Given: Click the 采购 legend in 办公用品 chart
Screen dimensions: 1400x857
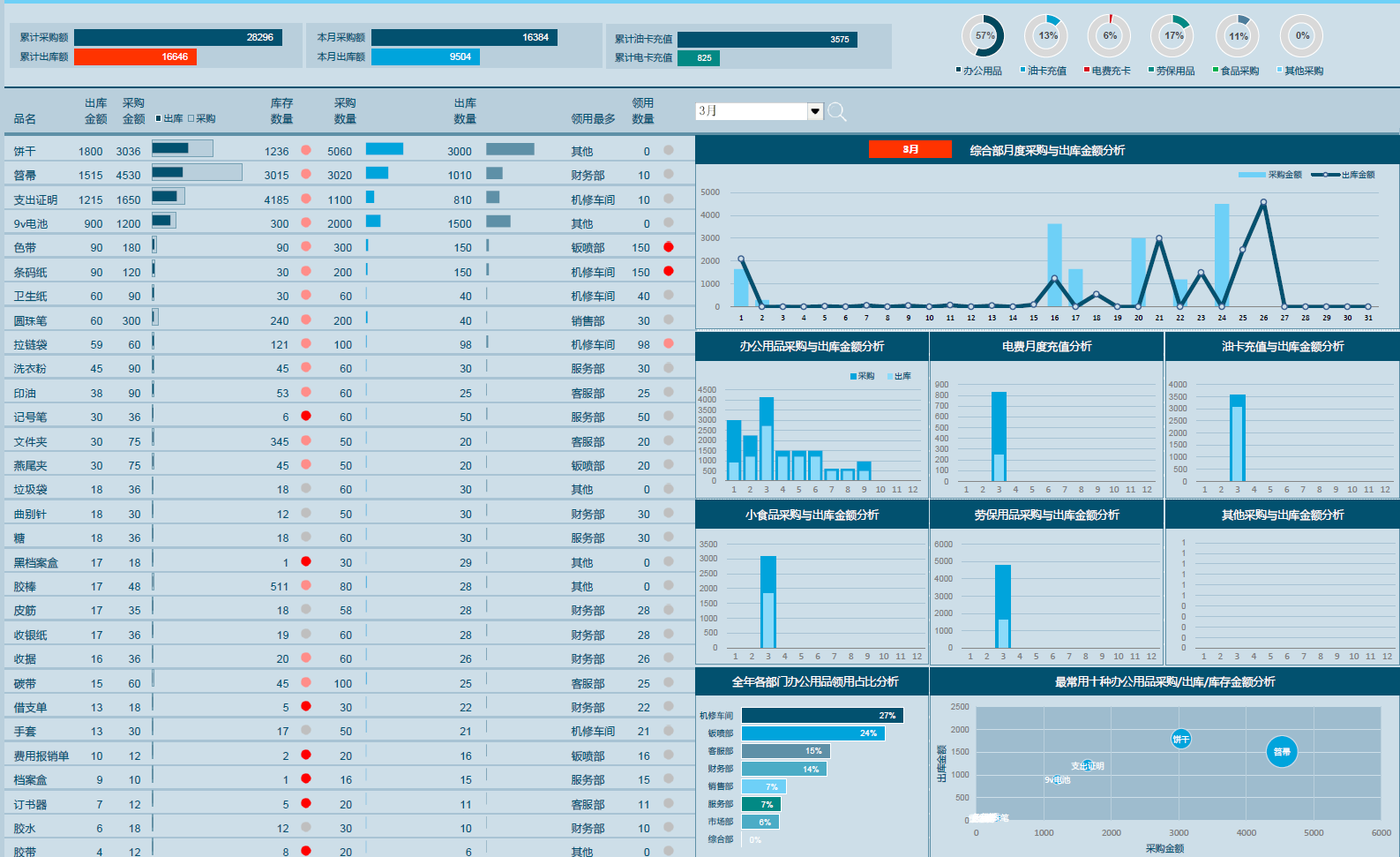Looking at the screenshot, I should [x=862, y=376].
